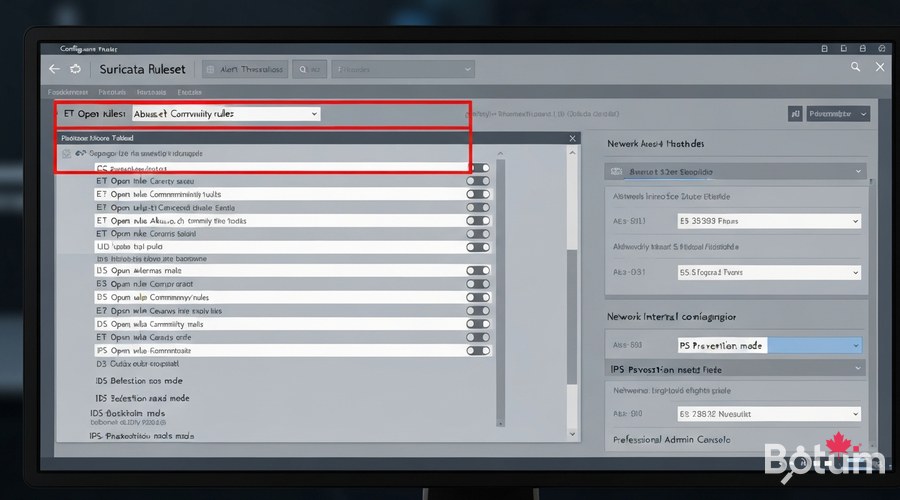Toggle the ET Open Eentia rule switch
Screen dimensions: 900x500
pyautogui.click(x=478, y=207)
